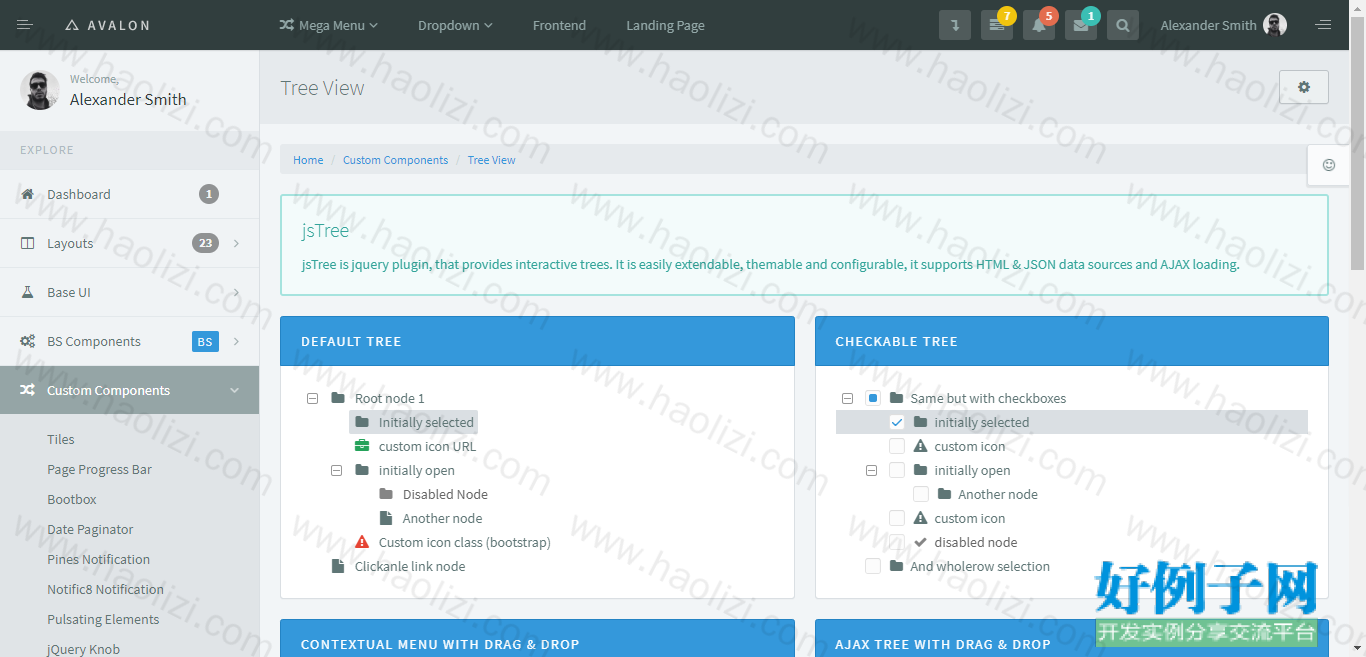
Task: Click Custom Components breadcrumb link
Action: point(395,160)
